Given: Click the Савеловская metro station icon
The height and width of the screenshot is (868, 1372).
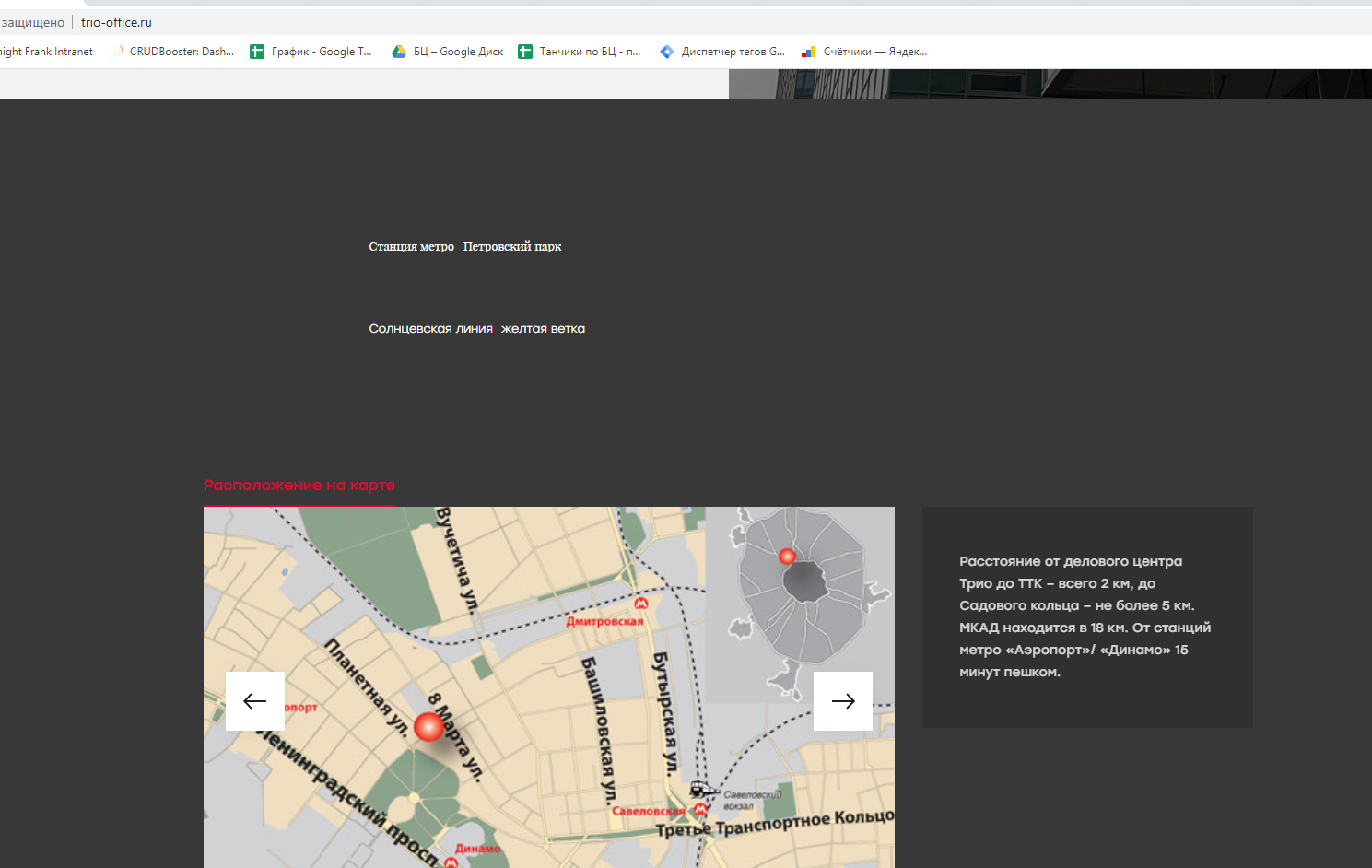Looking at the screenshot, I should click(700, 810).
